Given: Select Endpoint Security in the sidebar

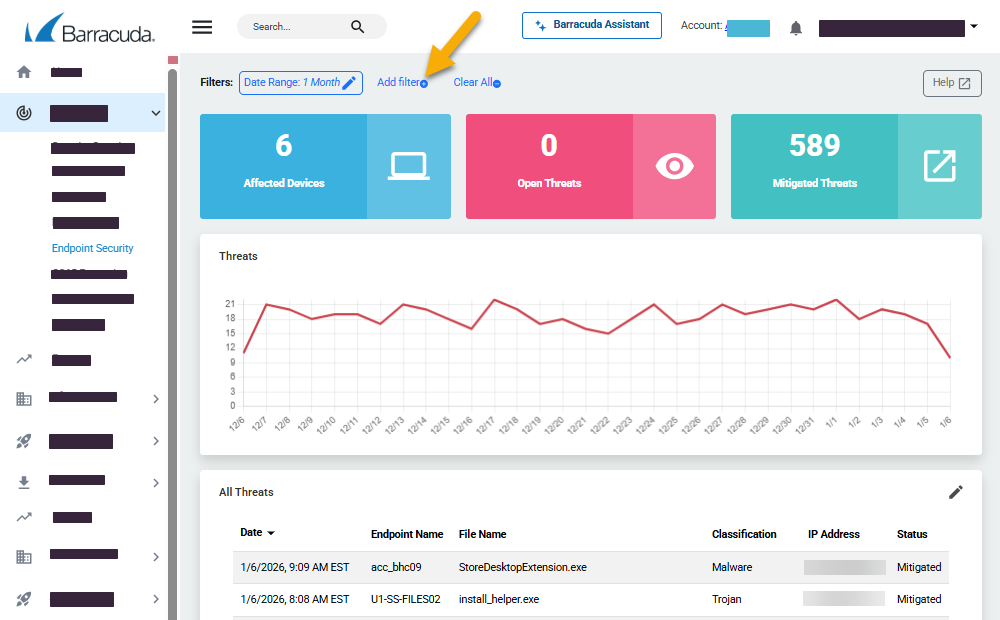Looking at the screenshot, I should pos(92,248).
